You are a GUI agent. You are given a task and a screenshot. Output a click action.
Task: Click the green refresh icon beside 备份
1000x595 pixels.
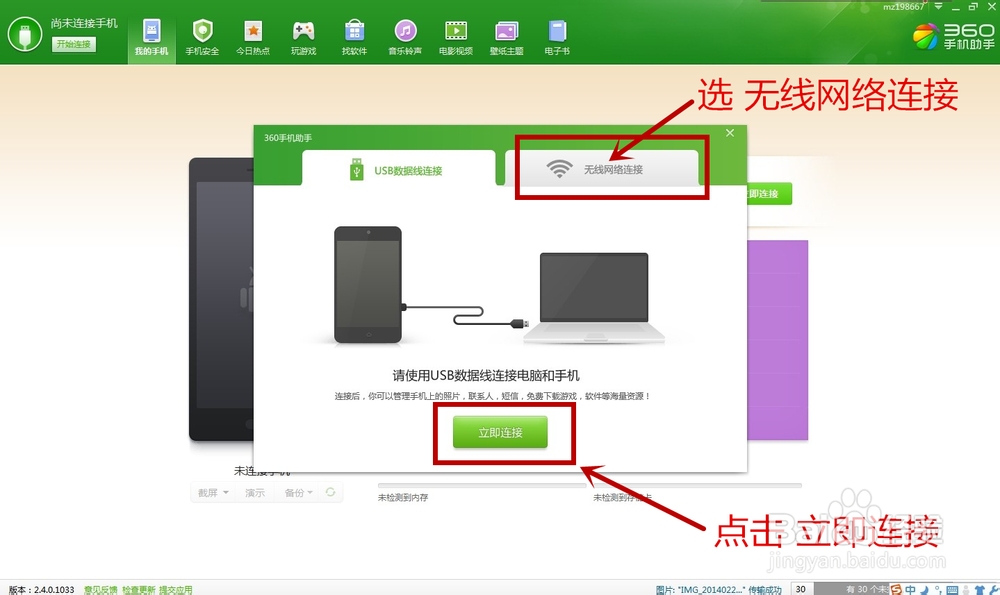click(330, 492)
